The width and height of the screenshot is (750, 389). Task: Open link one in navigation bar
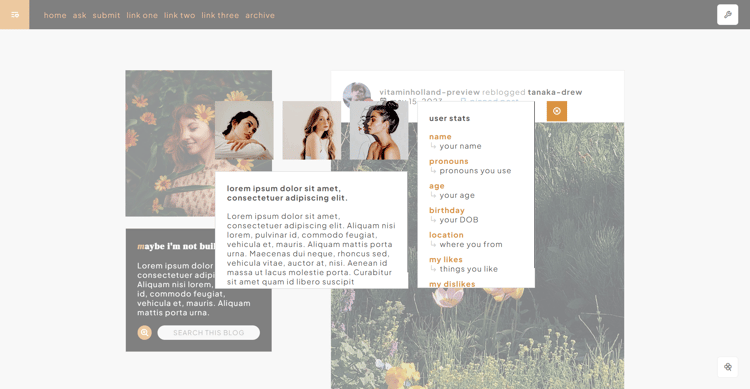(x=142, y=15)
